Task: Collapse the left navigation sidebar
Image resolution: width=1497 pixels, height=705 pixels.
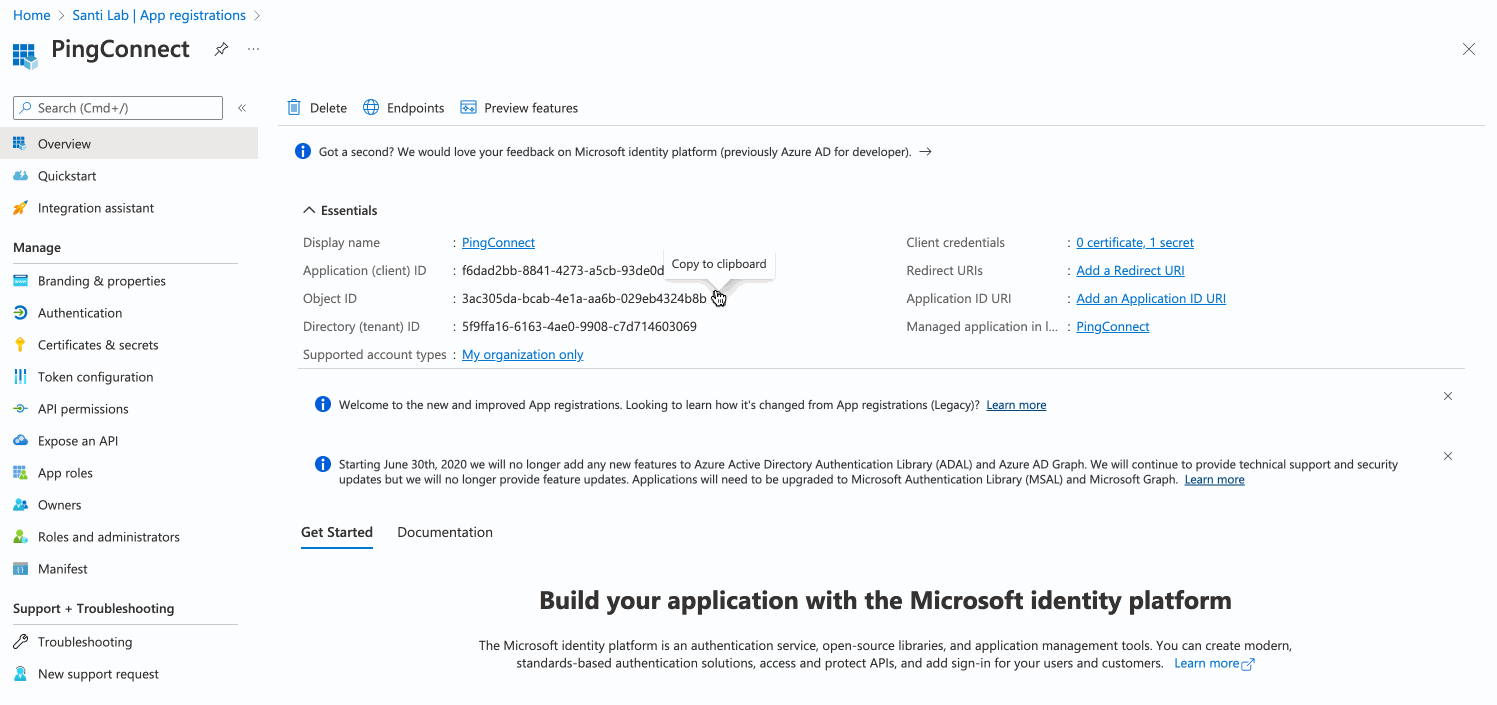Action: (x=241, y=107)
